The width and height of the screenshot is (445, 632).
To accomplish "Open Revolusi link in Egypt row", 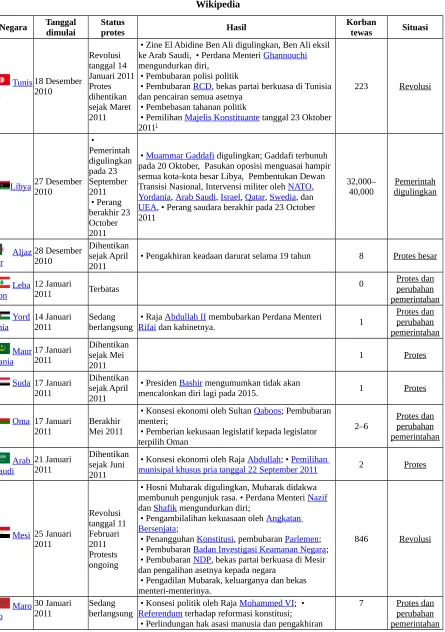I will point(415,539).
